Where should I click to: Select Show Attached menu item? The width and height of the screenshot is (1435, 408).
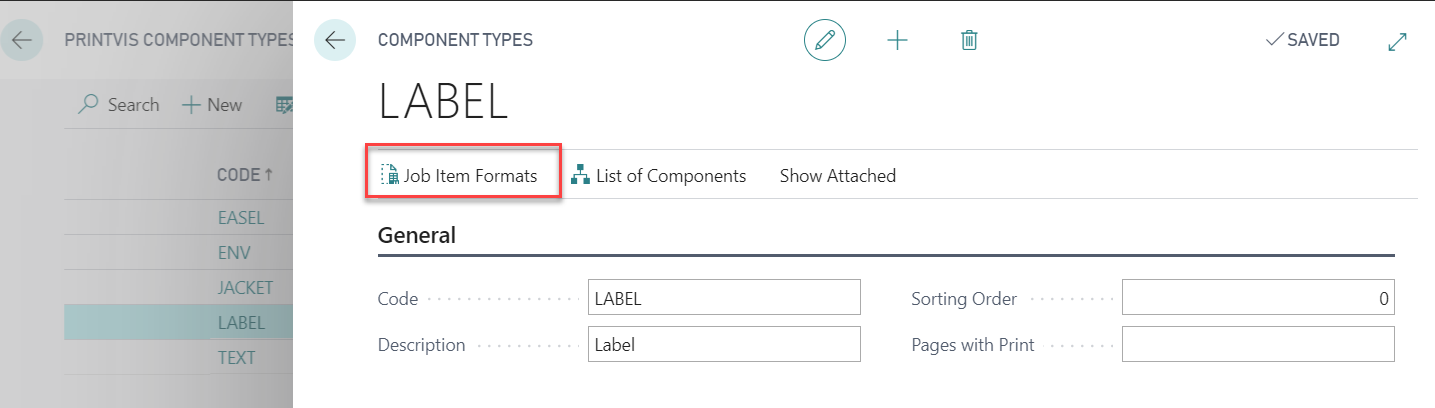pyautogui.click(x=838, y=176)
